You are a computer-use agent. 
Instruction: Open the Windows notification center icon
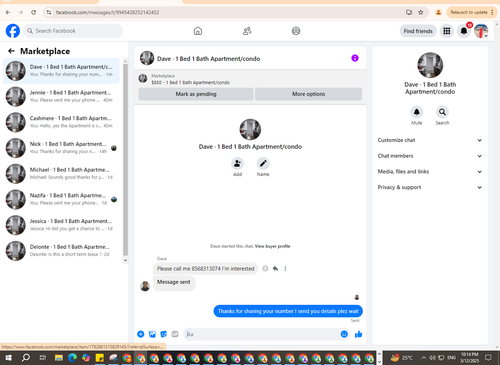[488, 358]
